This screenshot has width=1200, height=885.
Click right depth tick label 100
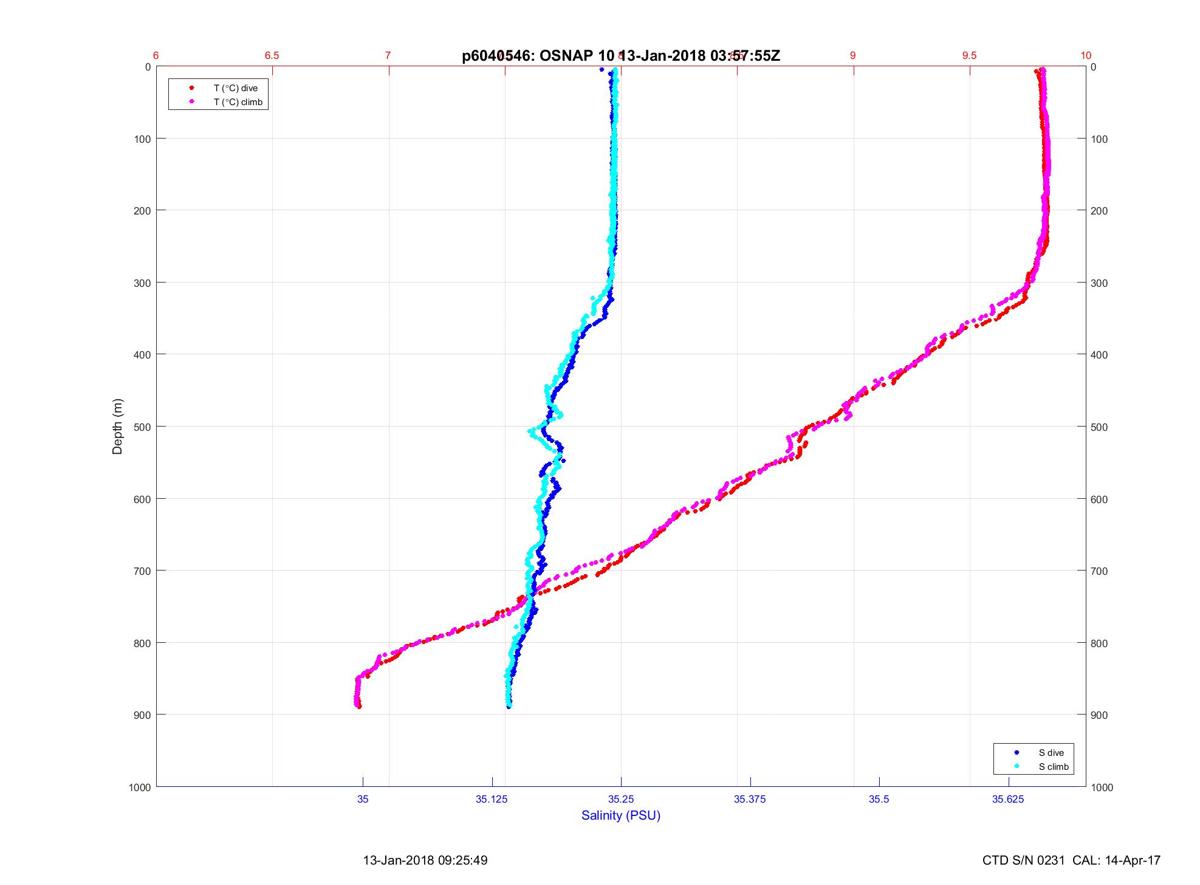pyautogui.click(x=1099, y=139)
